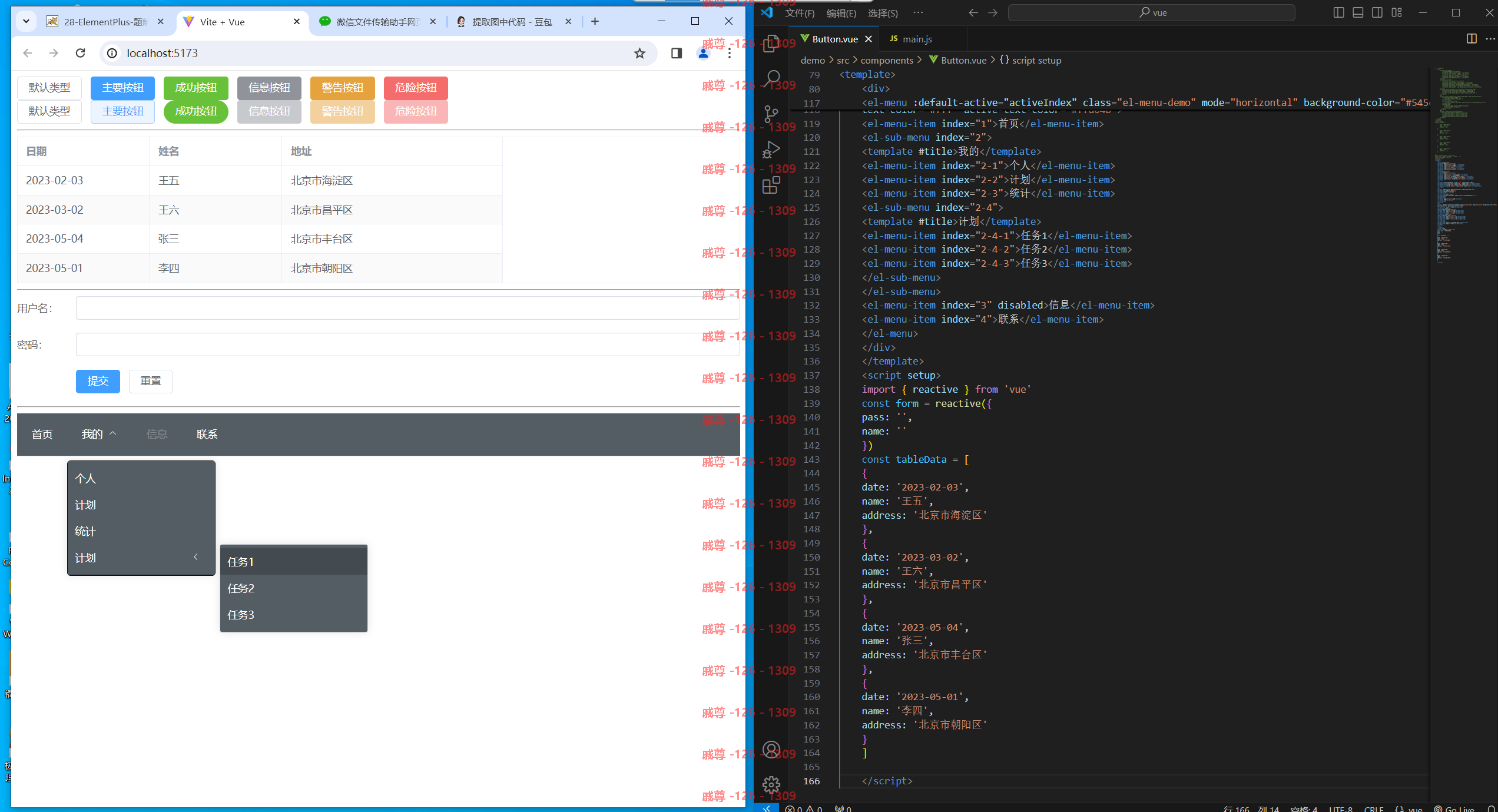Open the Run and Debug panel

(x=771, y=149)
